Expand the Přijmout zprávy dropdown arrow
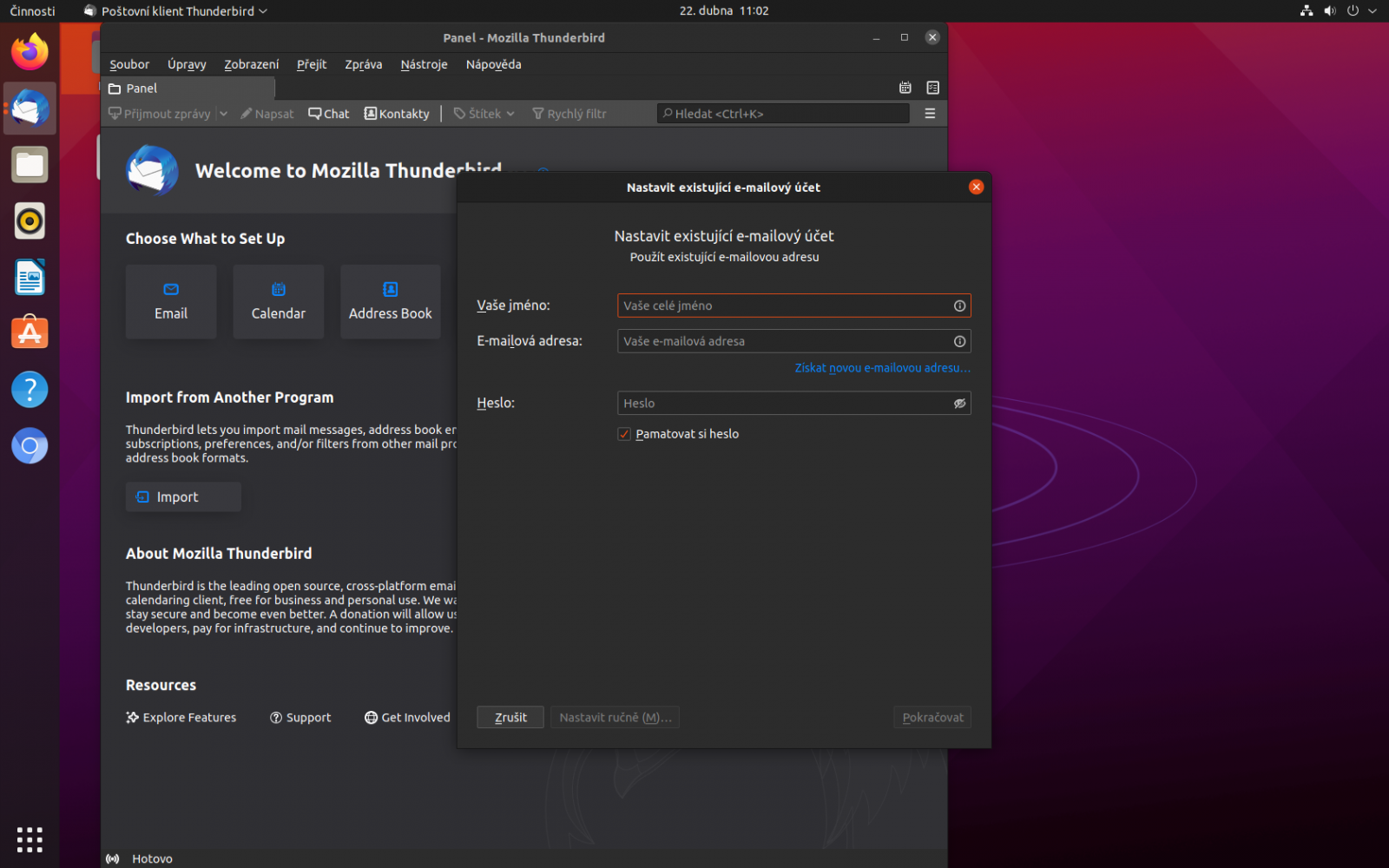 pos(224,113)
